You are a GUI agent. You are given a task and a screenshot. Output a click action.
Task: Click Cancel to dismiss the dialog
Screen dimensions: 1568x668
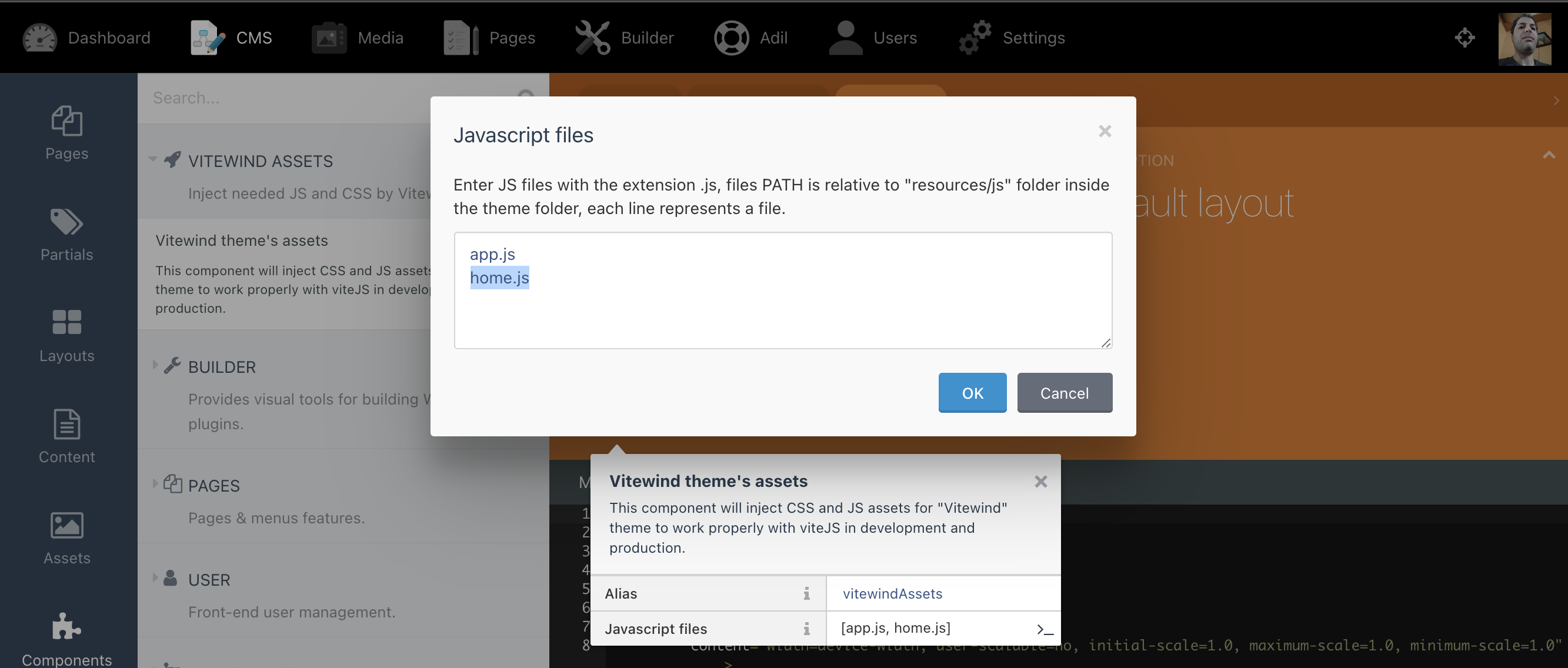coord(1064,392)
